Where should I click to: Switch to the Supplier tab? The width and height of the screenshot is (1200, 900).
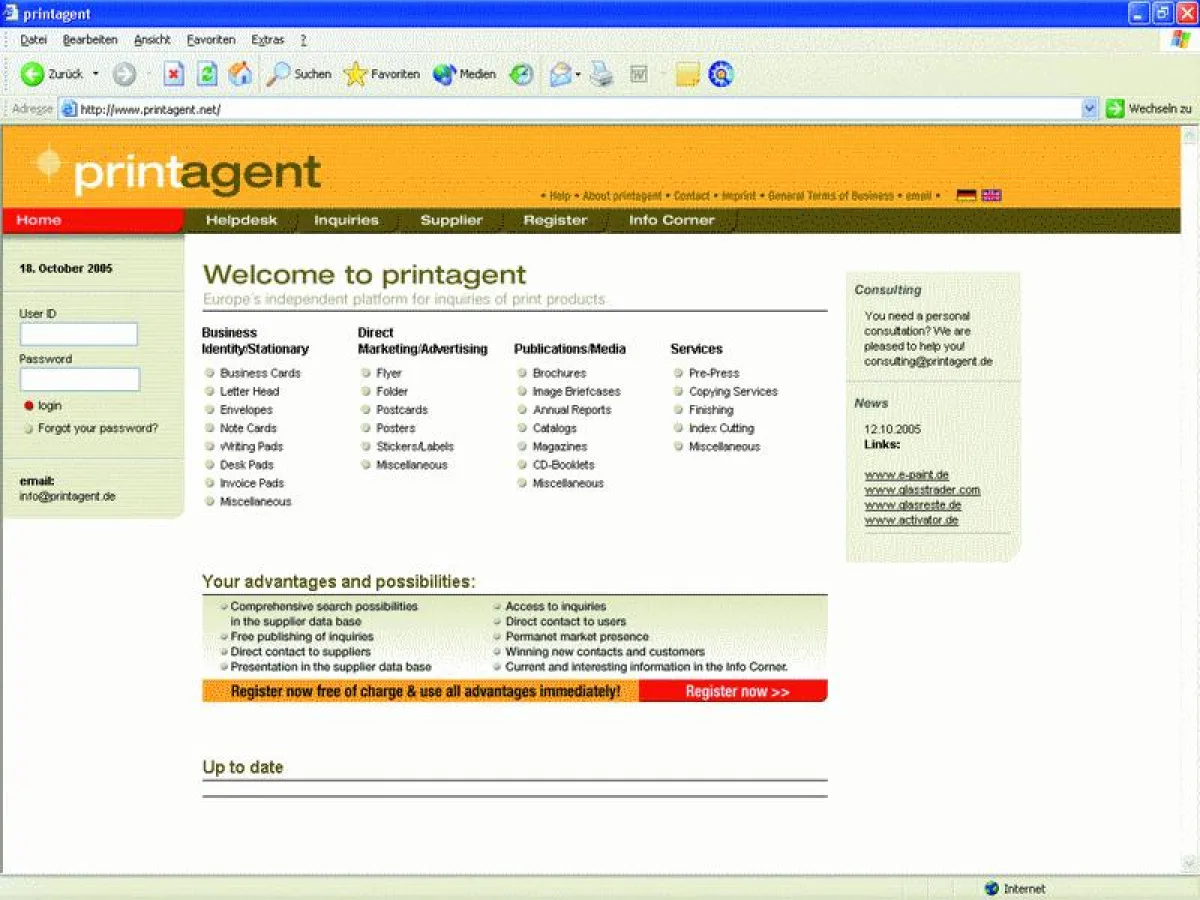tap(451, 220)
